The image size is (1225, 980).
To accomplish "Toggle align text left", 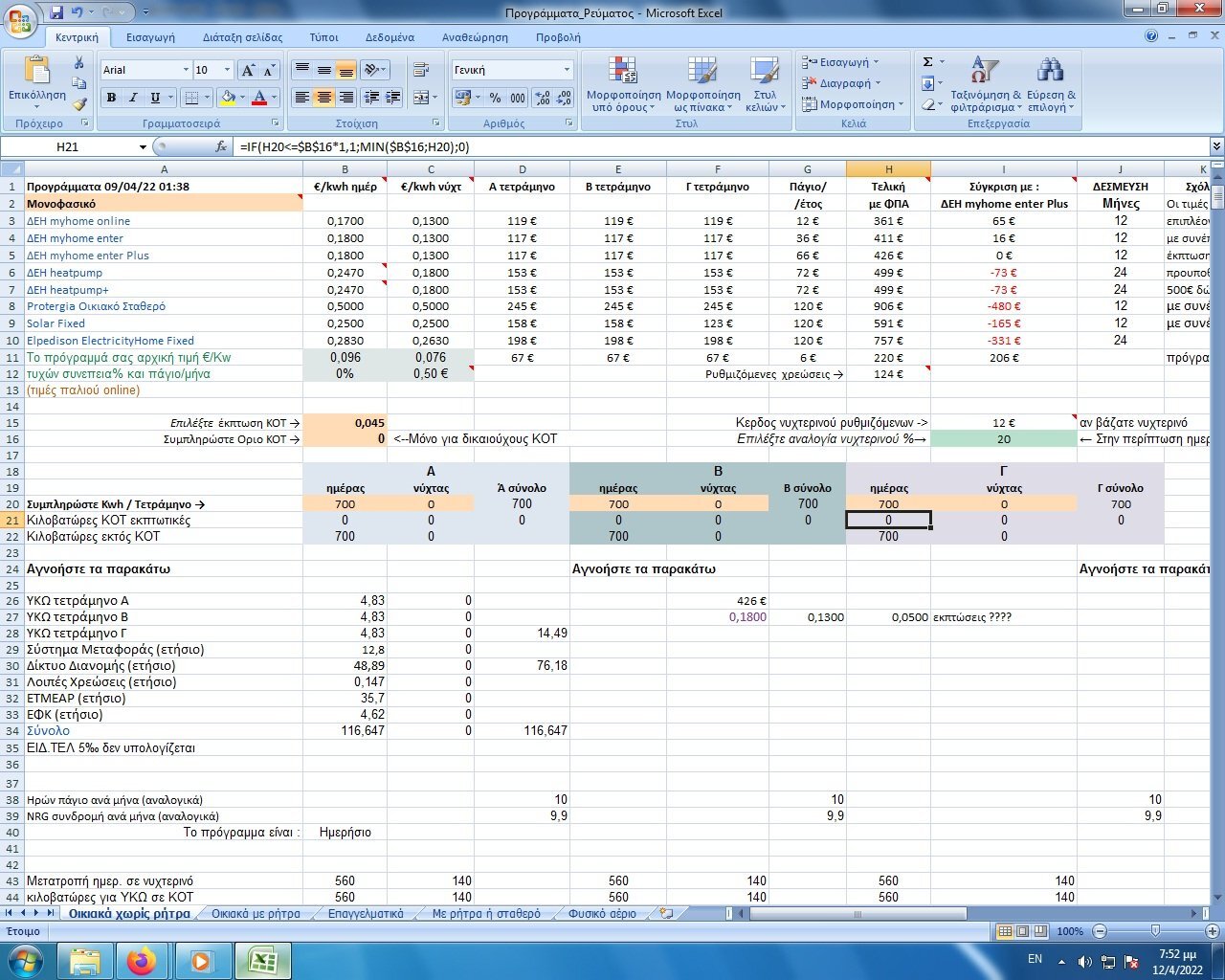I will (302, 98).
